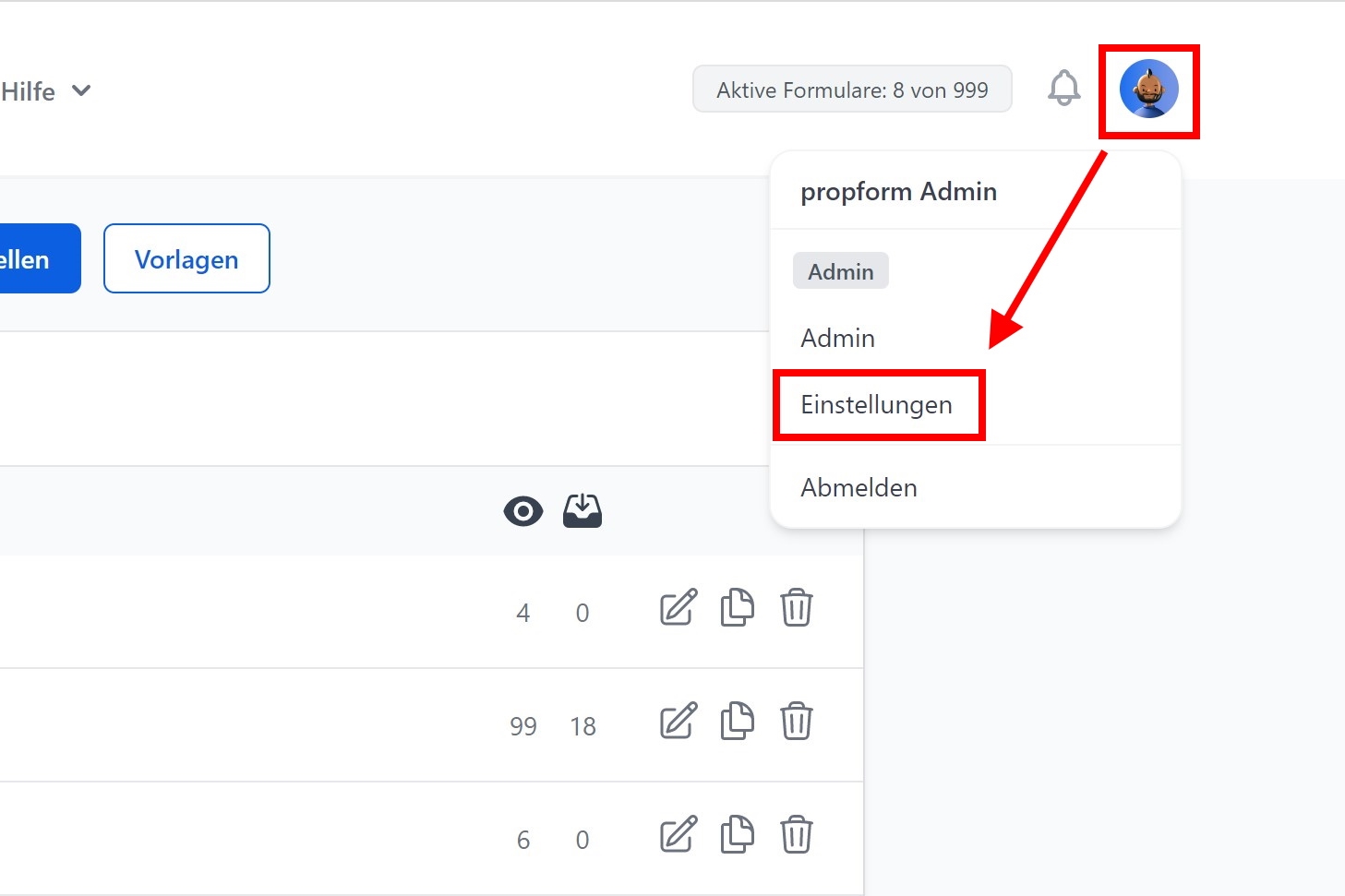Duplicate the form with 6 views
The image size is (1345, 896).
click(737, 836)
